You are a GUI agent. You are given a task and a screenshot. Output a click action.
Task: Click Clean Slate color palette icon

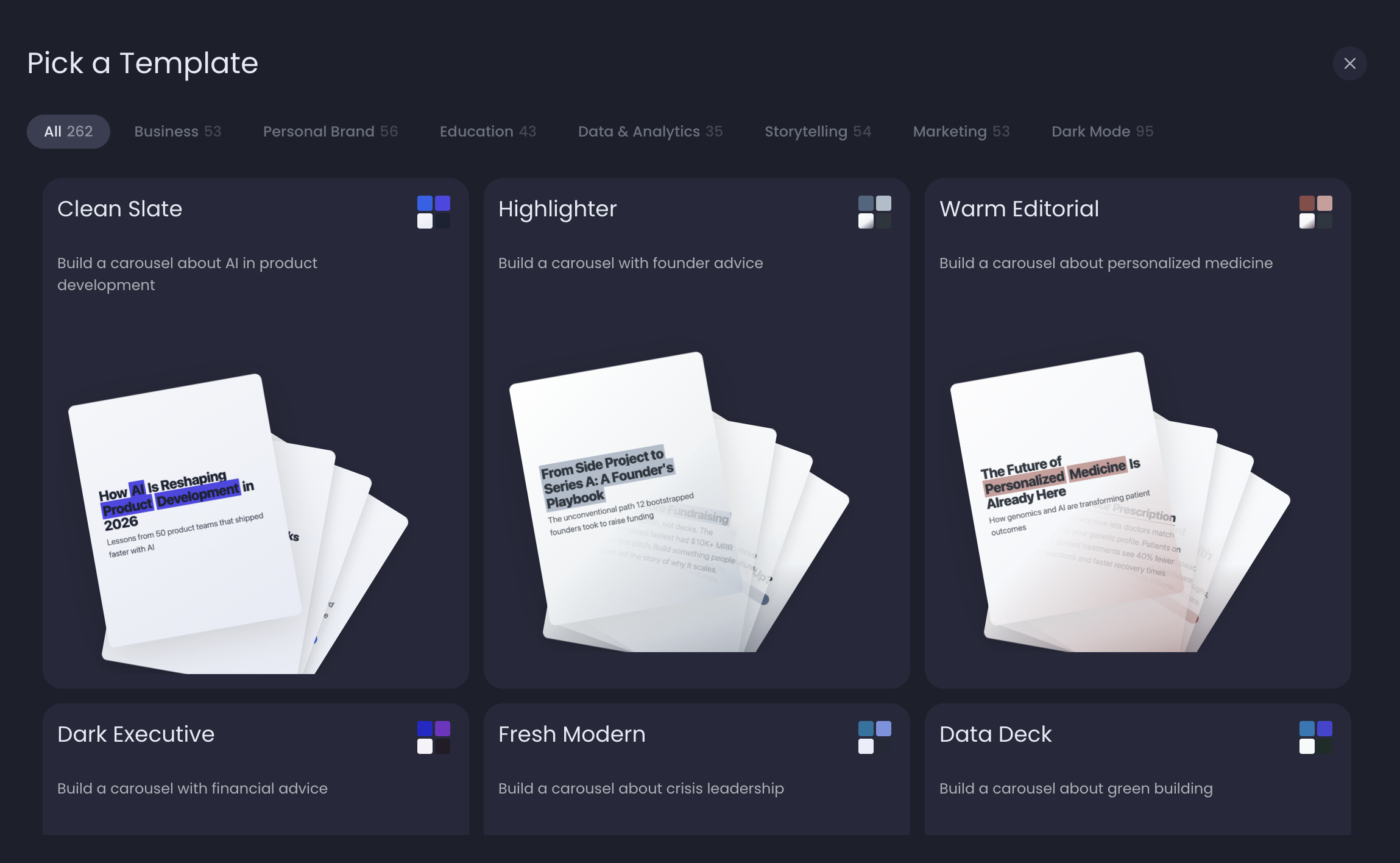[x=433, y=212]
